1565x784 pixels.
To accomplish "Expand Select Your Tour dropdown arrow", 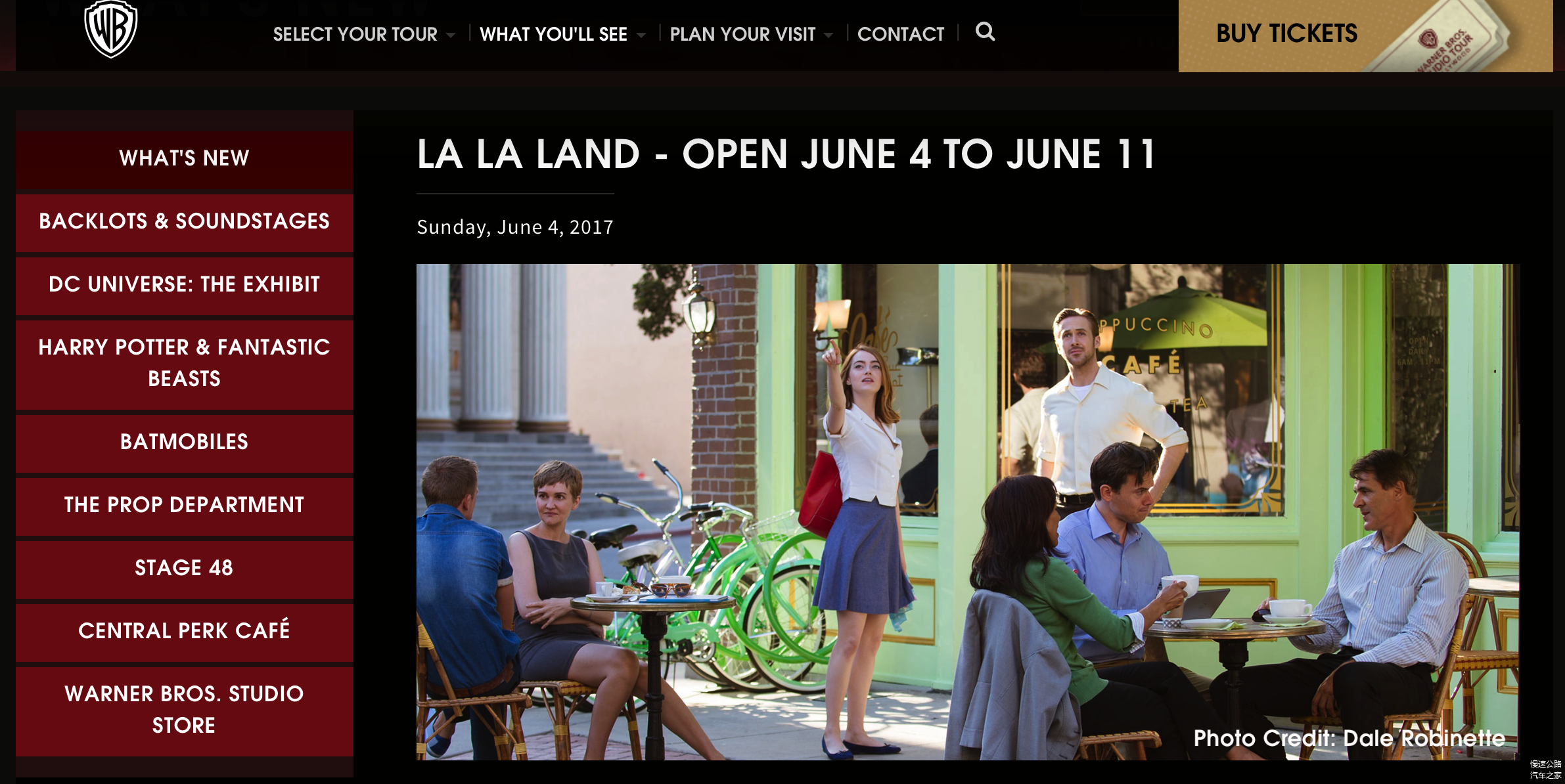I will 451,35.
